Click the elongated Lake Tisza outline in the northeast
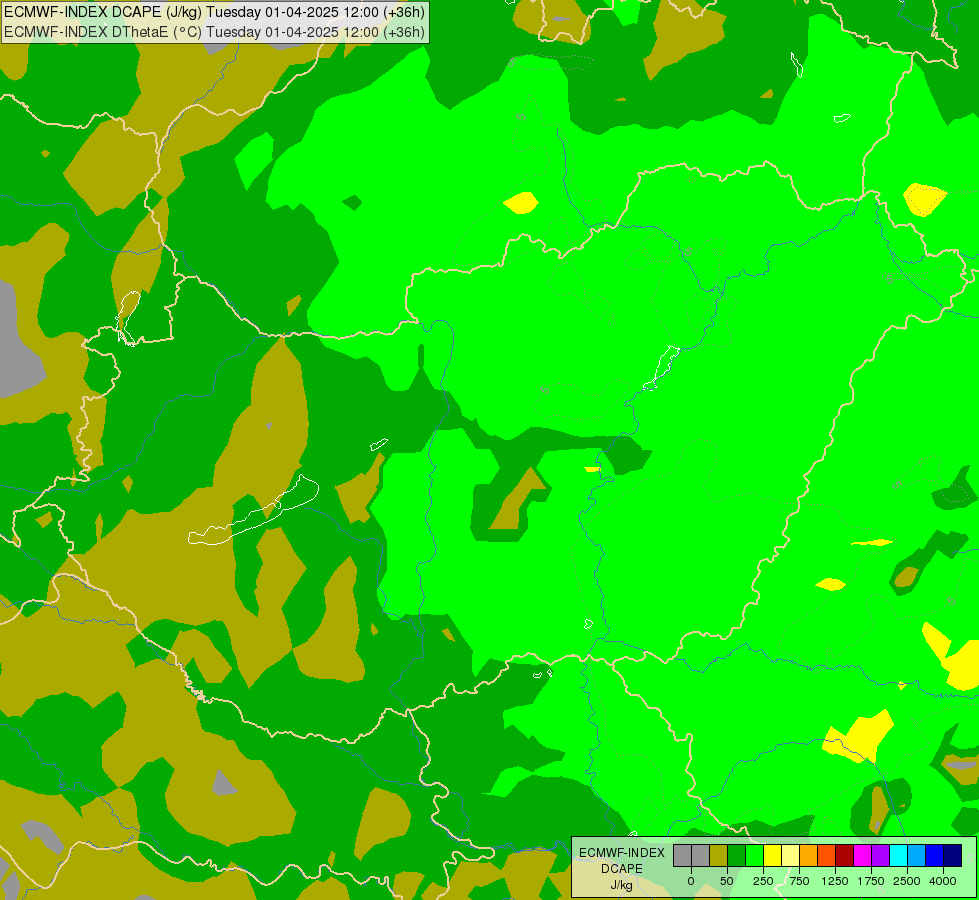Viewport: 979px width, 900px height. [660, 368]
